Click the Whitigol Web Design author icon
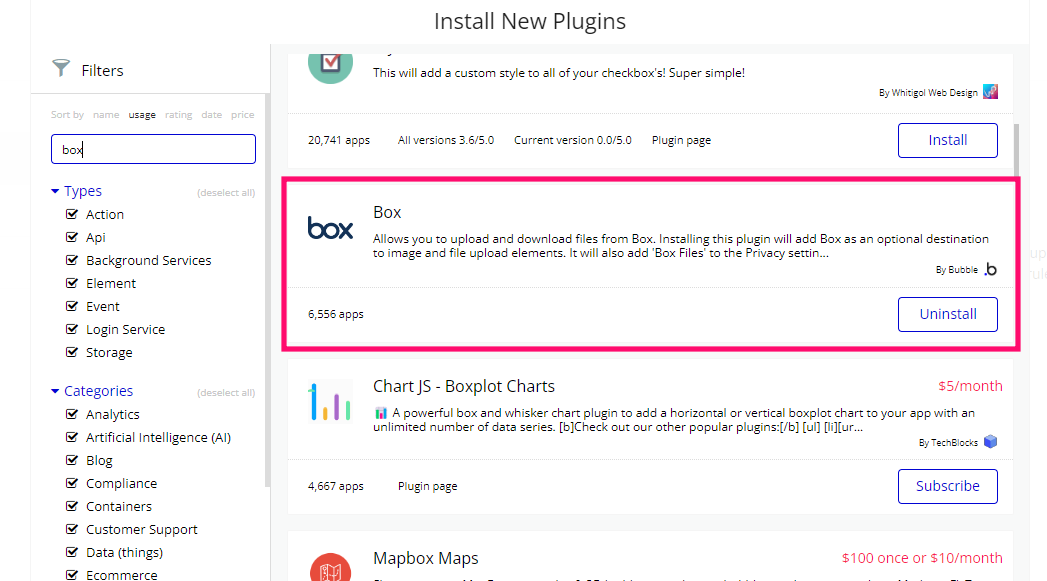Screen dimensions: 1047x581 click(991, 91)
